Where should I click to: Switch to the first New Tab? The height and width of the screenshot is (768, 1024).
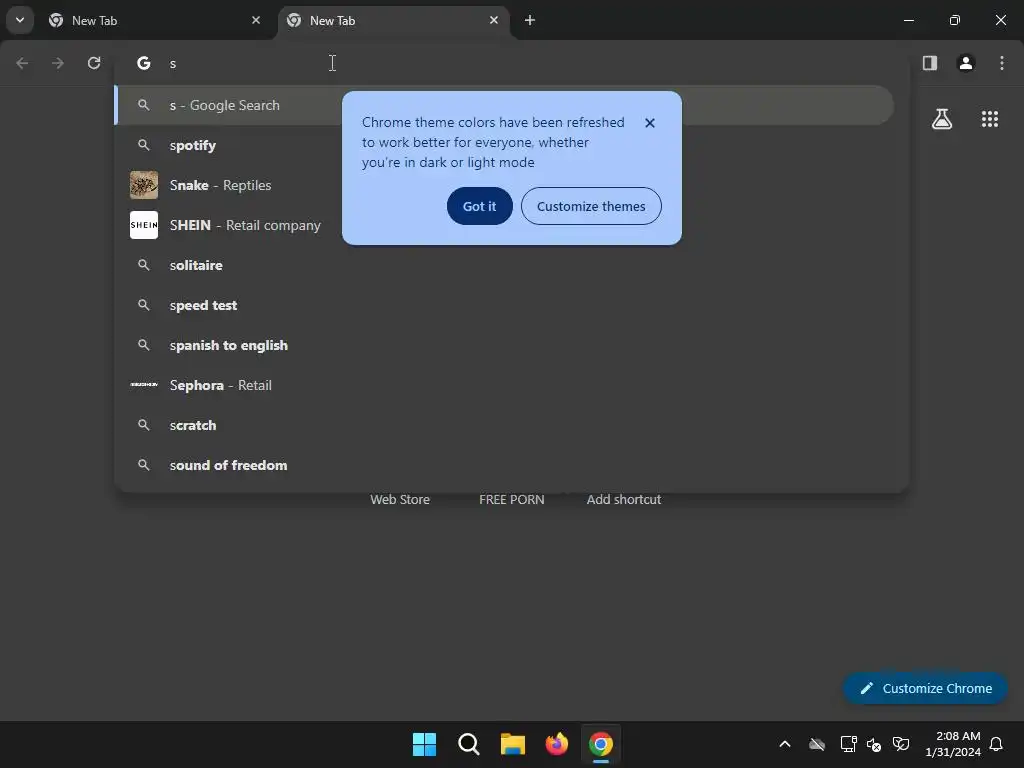(x=155, y=21)
